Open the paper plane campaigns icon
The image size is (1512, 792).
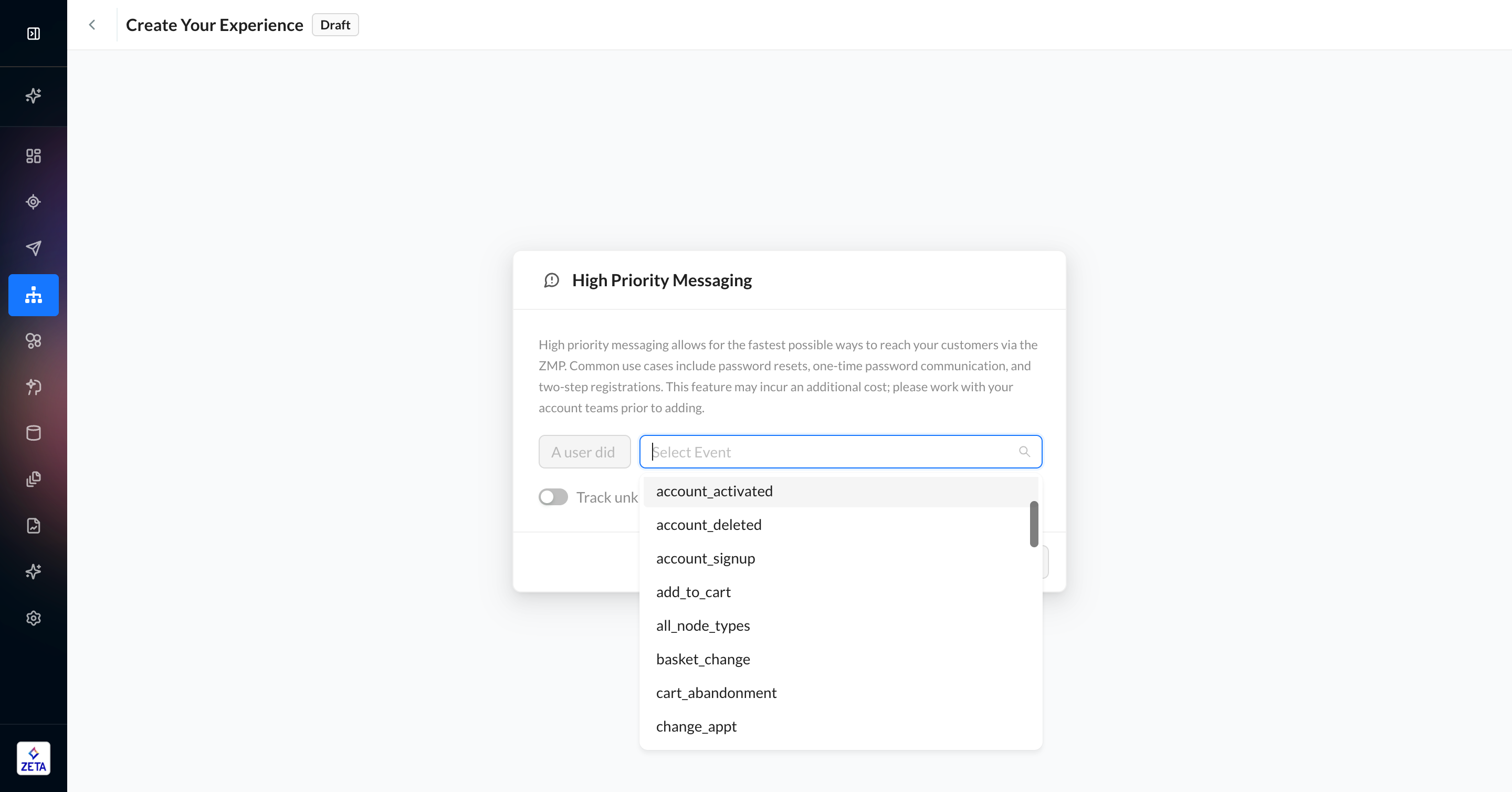click(x=34, y=248)
